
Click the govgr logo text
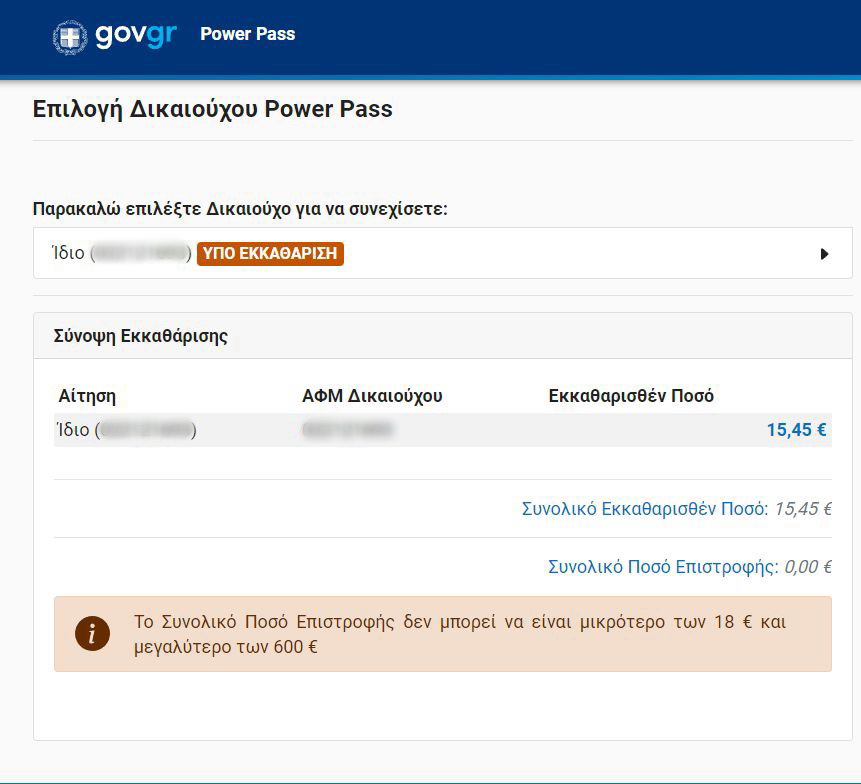pos(136,35)
